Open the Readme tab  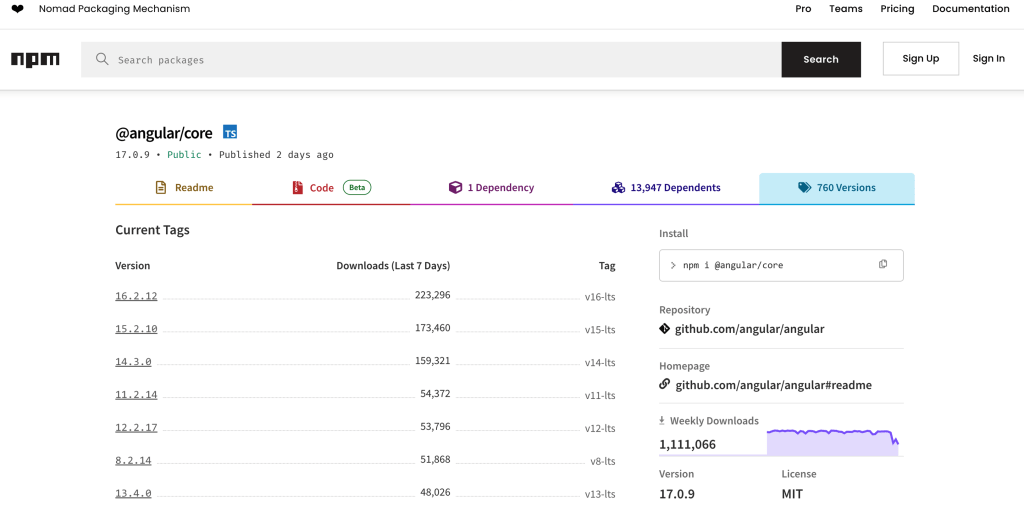(184, 188)
